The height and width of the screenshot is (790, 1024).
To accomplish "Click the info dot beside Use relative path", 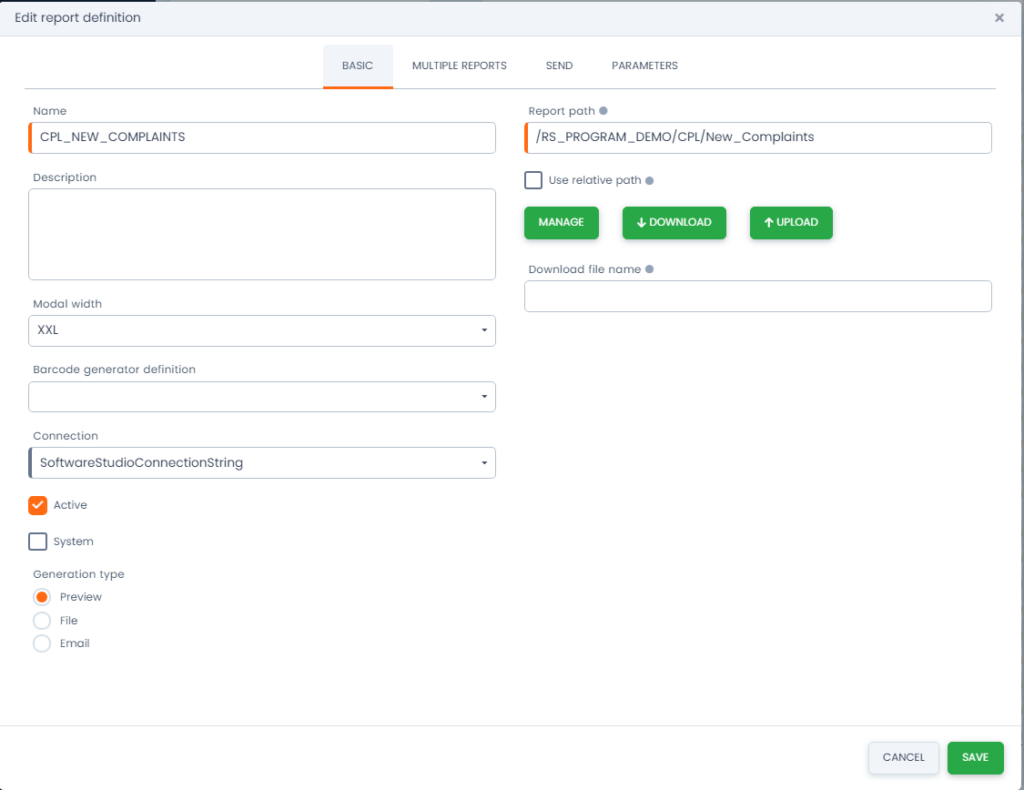I will 650,181.
